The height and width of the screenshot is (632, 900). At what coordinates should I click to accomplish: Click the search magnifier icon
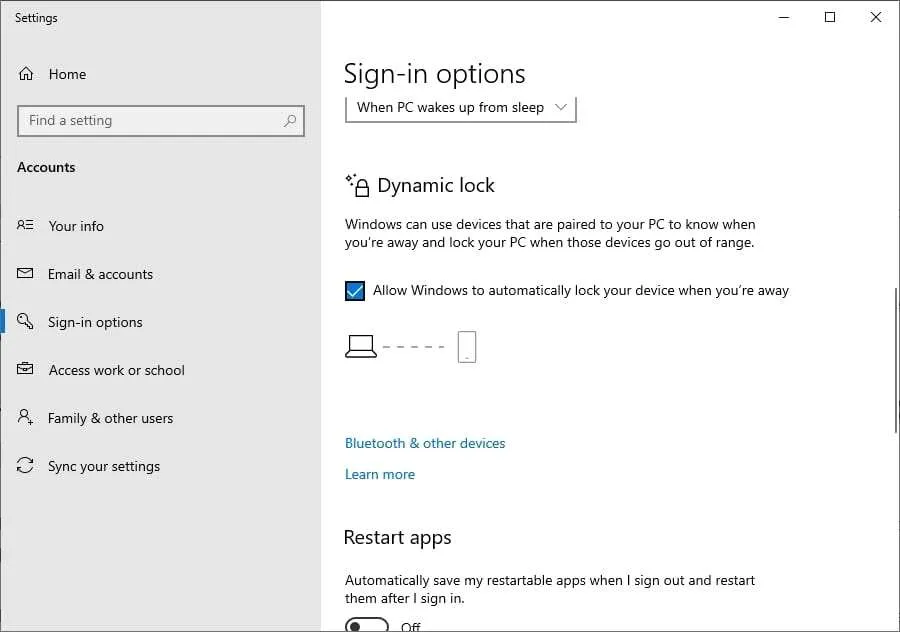click(x=290, y=121)
